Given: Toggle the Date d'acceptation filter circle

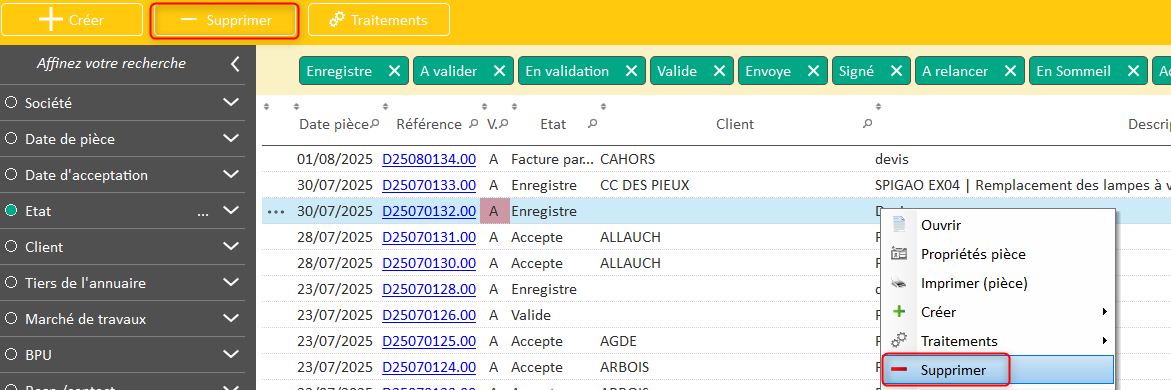Looking at the screenshot, I should pos(10,175).
